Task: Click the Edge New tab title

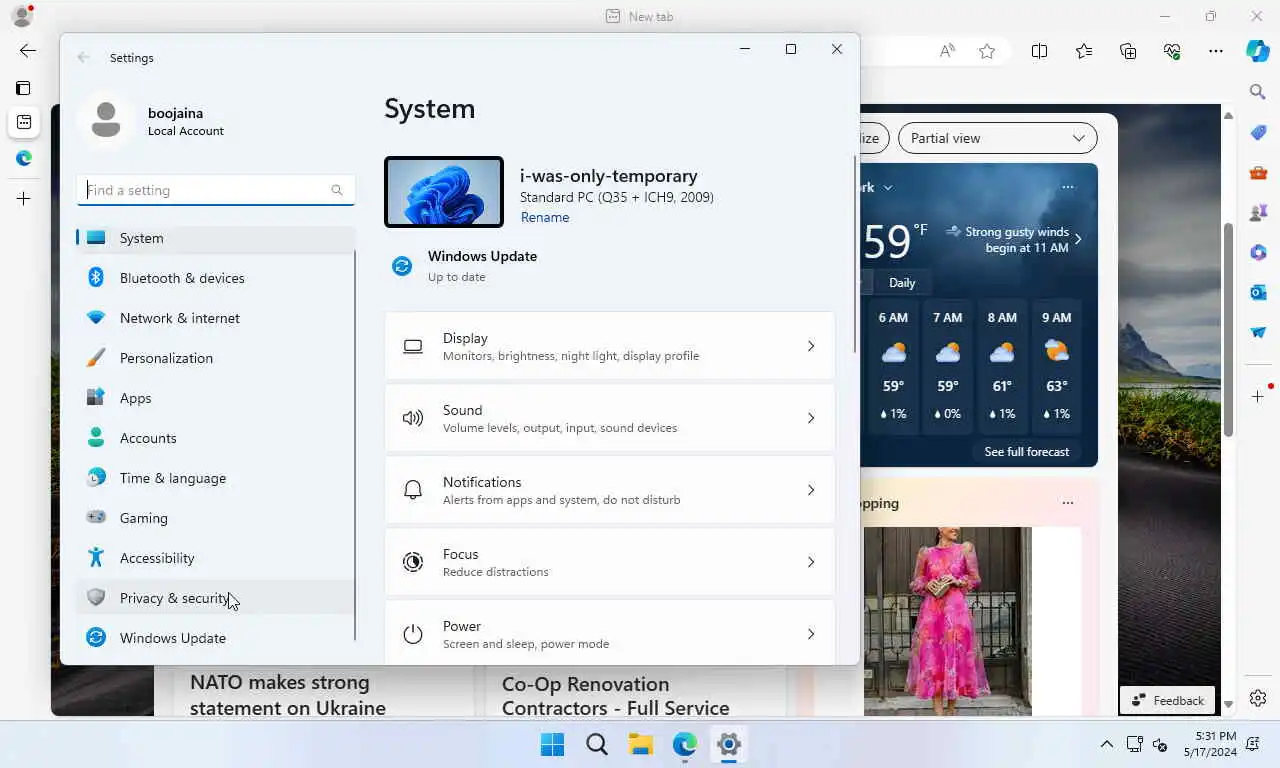Action: coord(650,16)
